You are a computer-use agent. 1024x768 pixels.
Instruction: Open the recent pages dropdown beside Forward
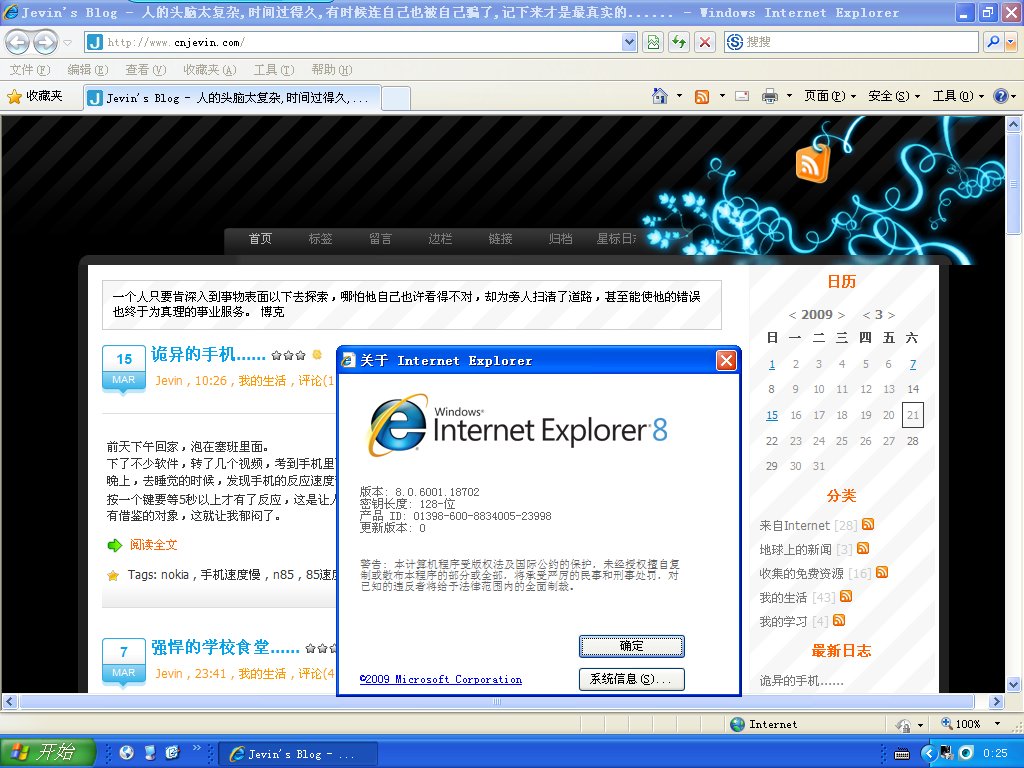(67, 43)
